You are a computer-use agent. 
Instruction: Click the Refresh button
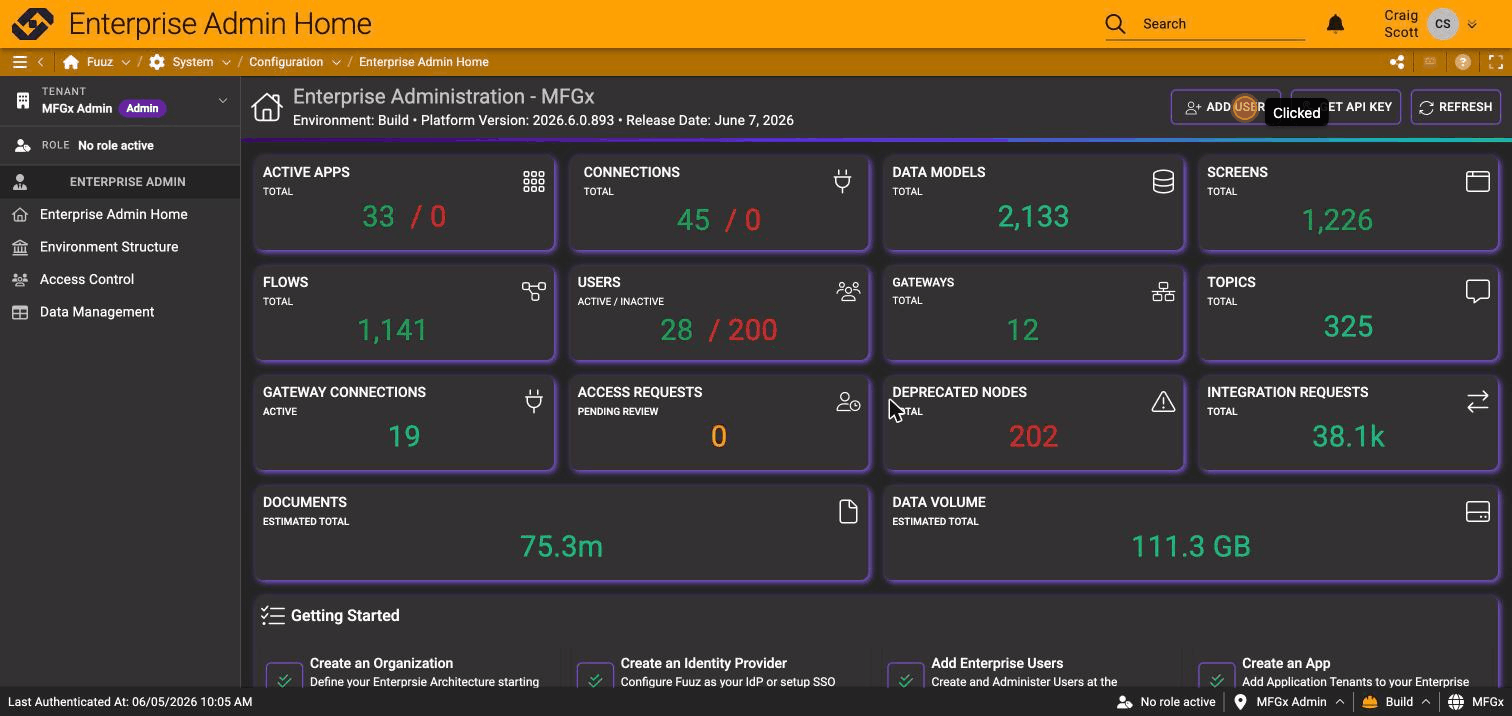pyautogui.click(x=1455, y=107)
